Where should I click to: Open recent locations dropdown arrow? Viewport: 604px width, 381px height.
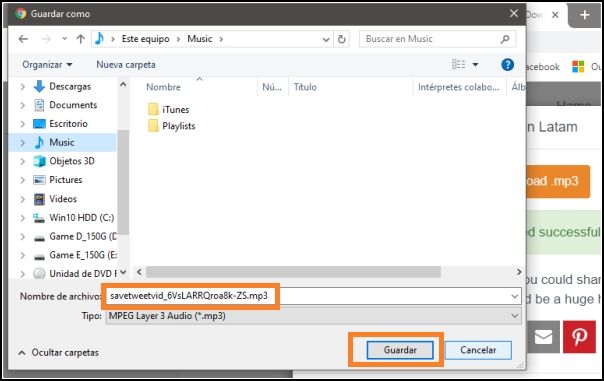pos(64,39)
